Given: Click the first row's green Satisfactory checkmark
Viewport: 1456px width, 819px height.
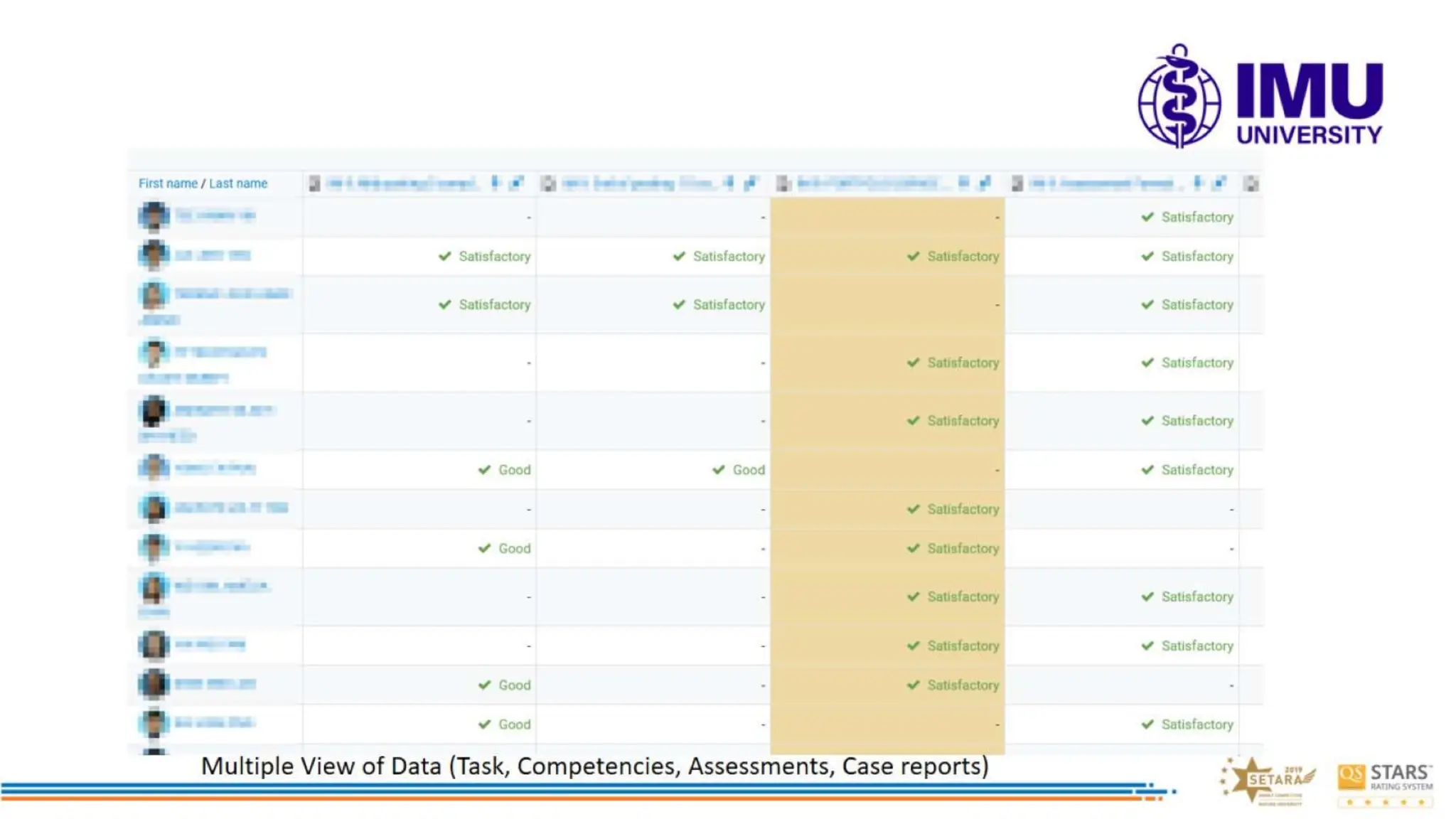Looking at the screenshot, I should point(1147,217).
